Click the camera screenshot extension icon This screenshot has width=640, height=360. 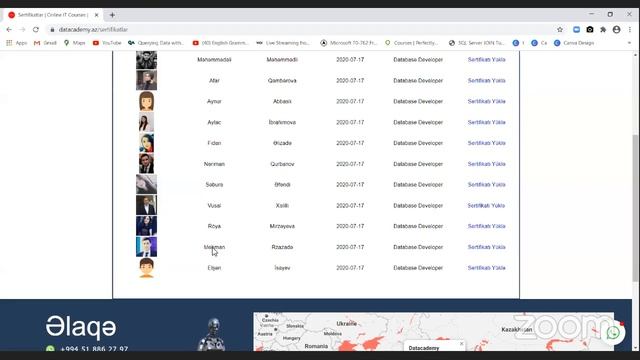(590, 29)
